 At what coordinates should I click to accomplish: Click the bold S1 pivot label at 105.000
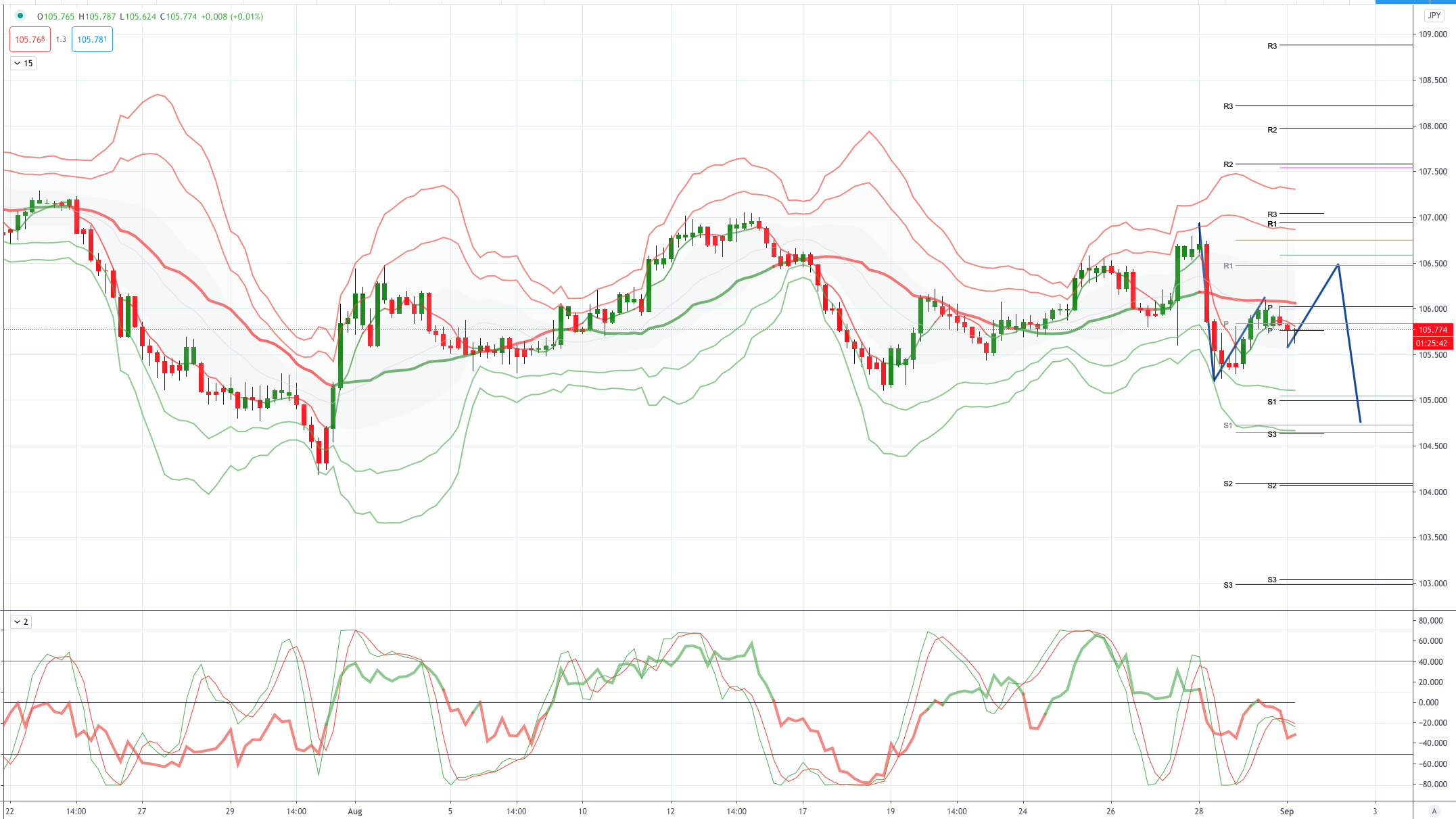click(x=1272, y=402)
